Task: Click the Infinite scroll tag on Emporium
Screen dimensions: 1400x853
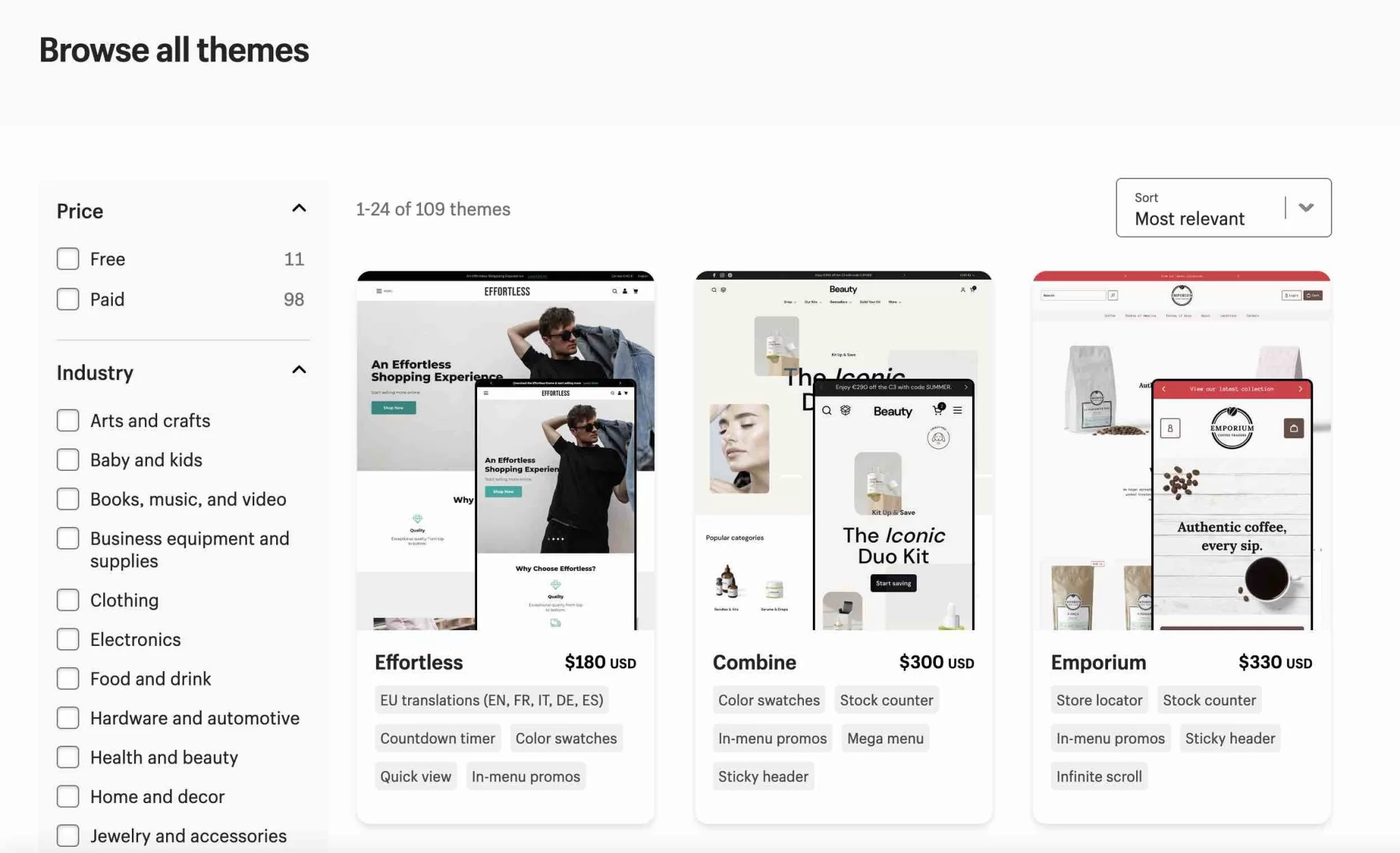Action: point(1098,775)
